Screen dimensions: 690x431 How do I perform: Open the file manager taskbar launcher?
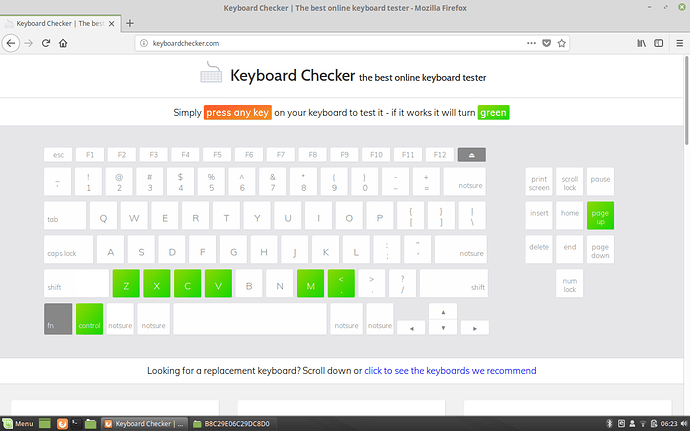(91, 424)
